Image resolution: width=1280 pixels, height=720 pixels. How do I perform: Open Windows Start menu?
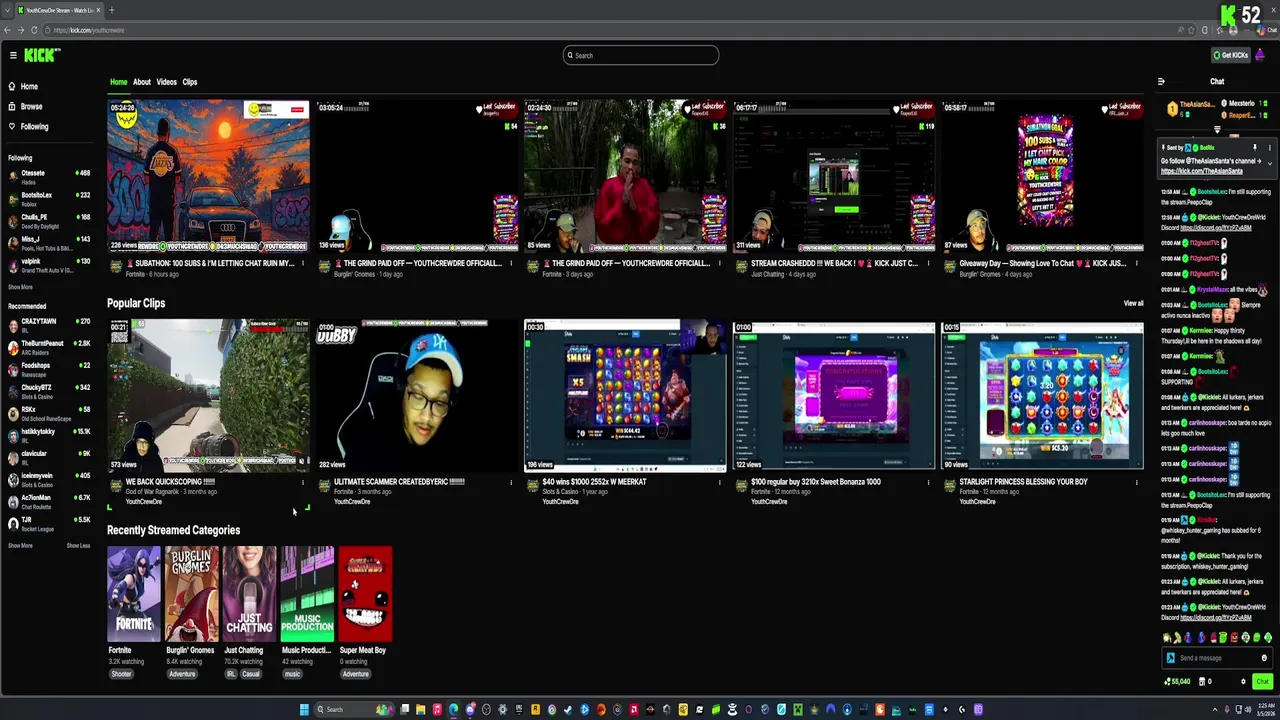click(x=304, y=710)
